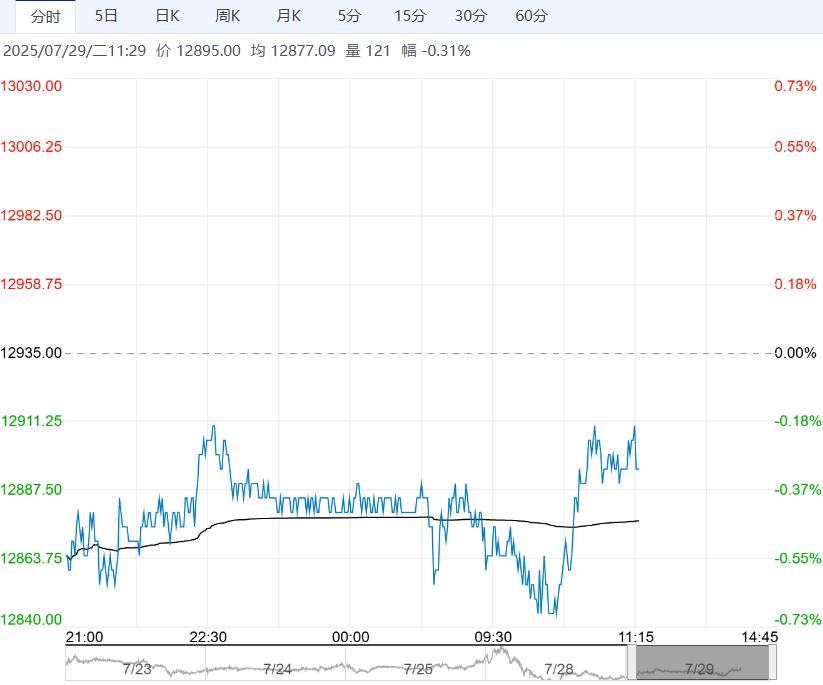Click the 7/28 section of the navigator
823x685 pixels.
point(558,668)
